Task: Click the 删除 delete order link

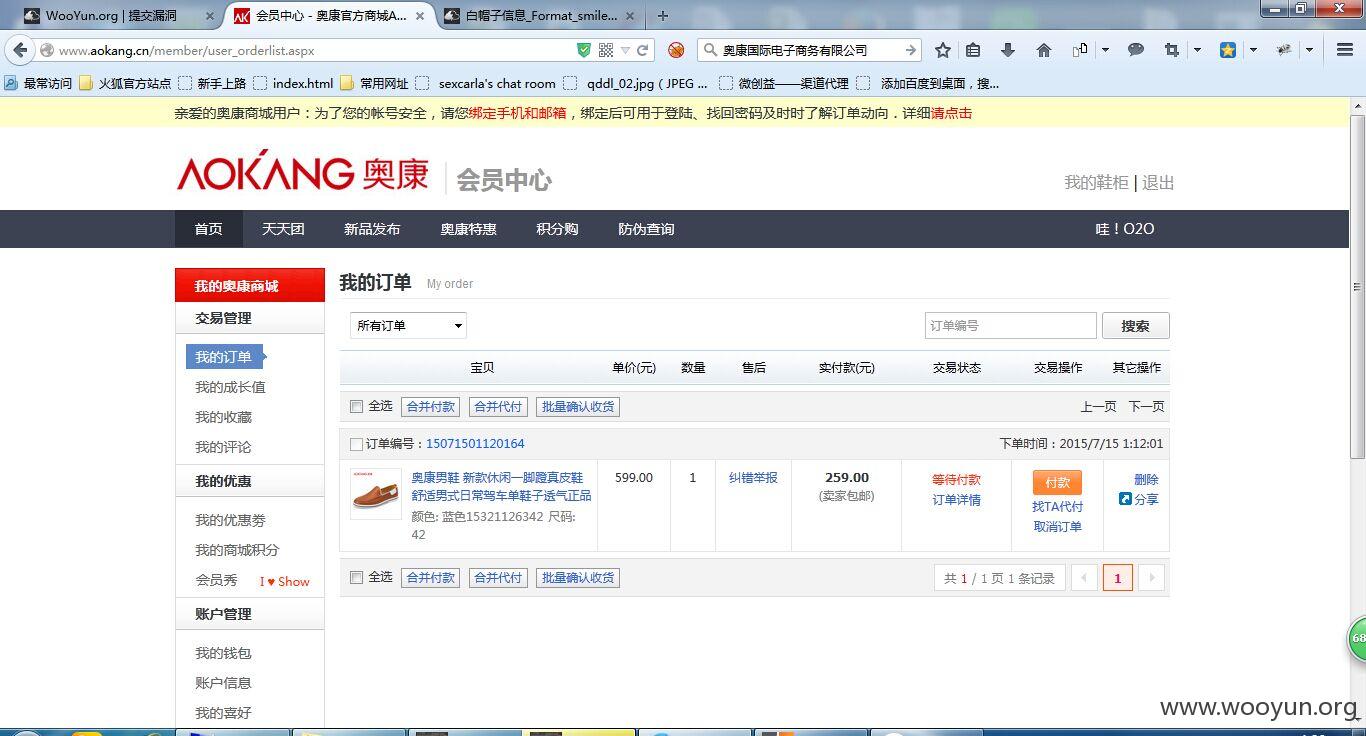Action: coord(1146,480)
